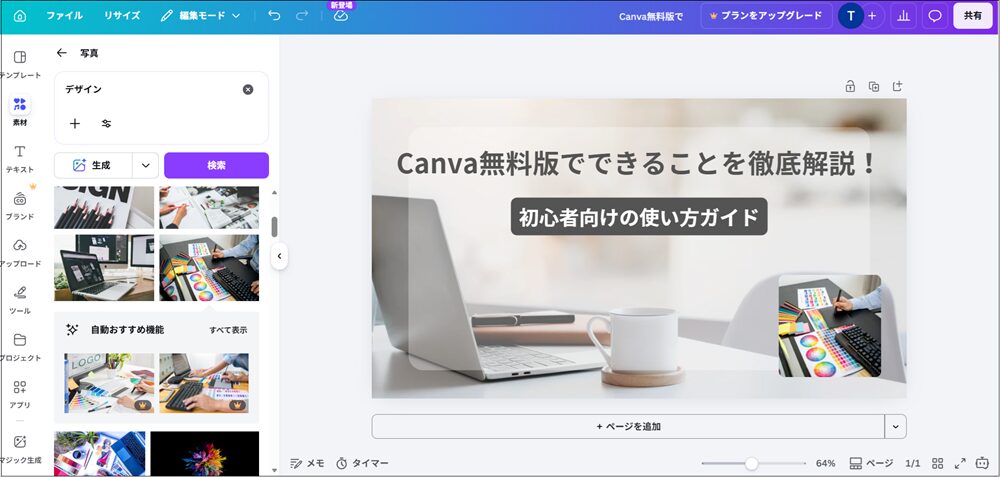Edit the design title Canva無料版で
The image size is (1000, 477).
(x=651, y=17)
